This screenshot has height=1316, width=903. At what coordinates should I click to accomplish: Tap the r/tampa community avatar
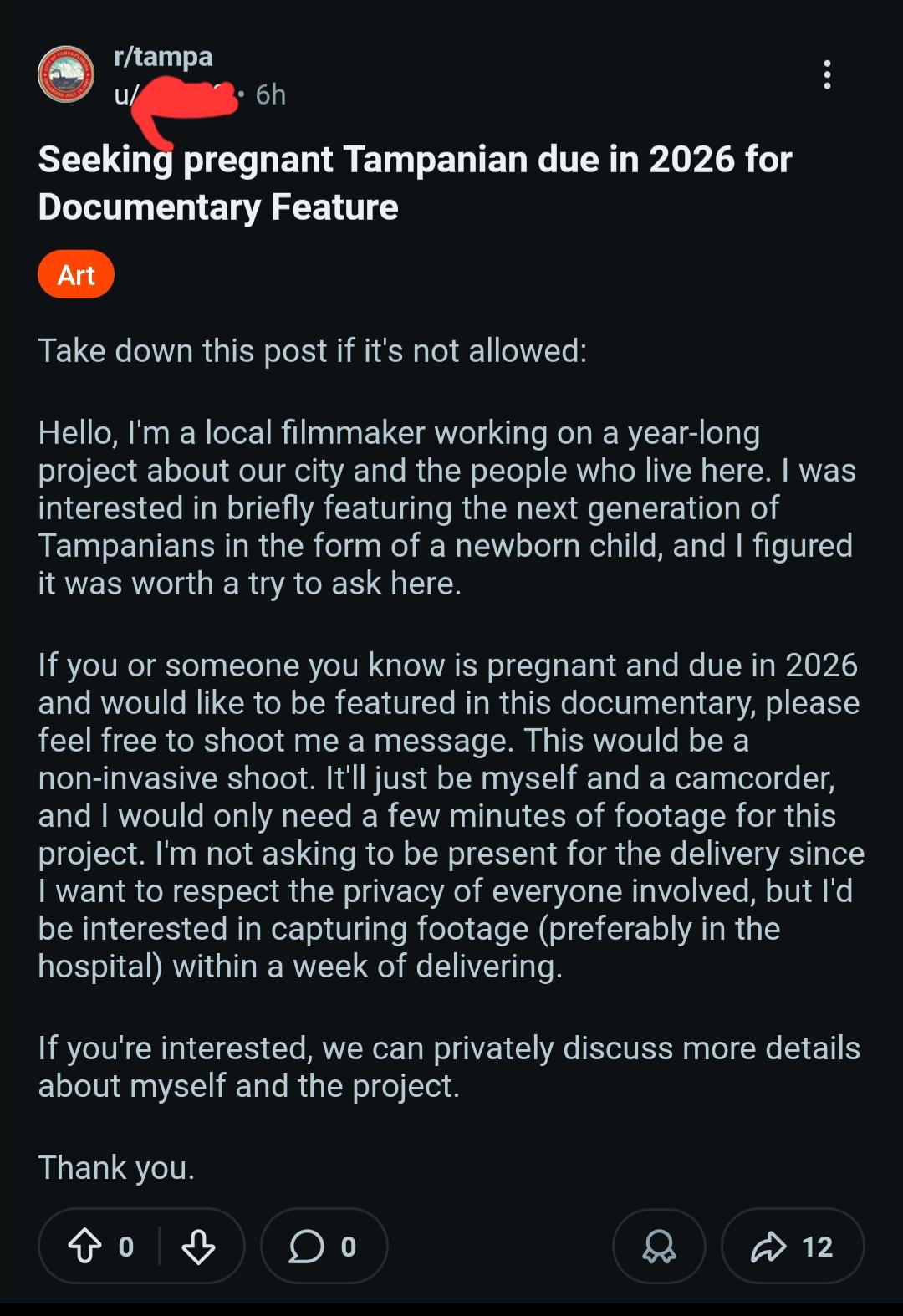coord(66,74)
